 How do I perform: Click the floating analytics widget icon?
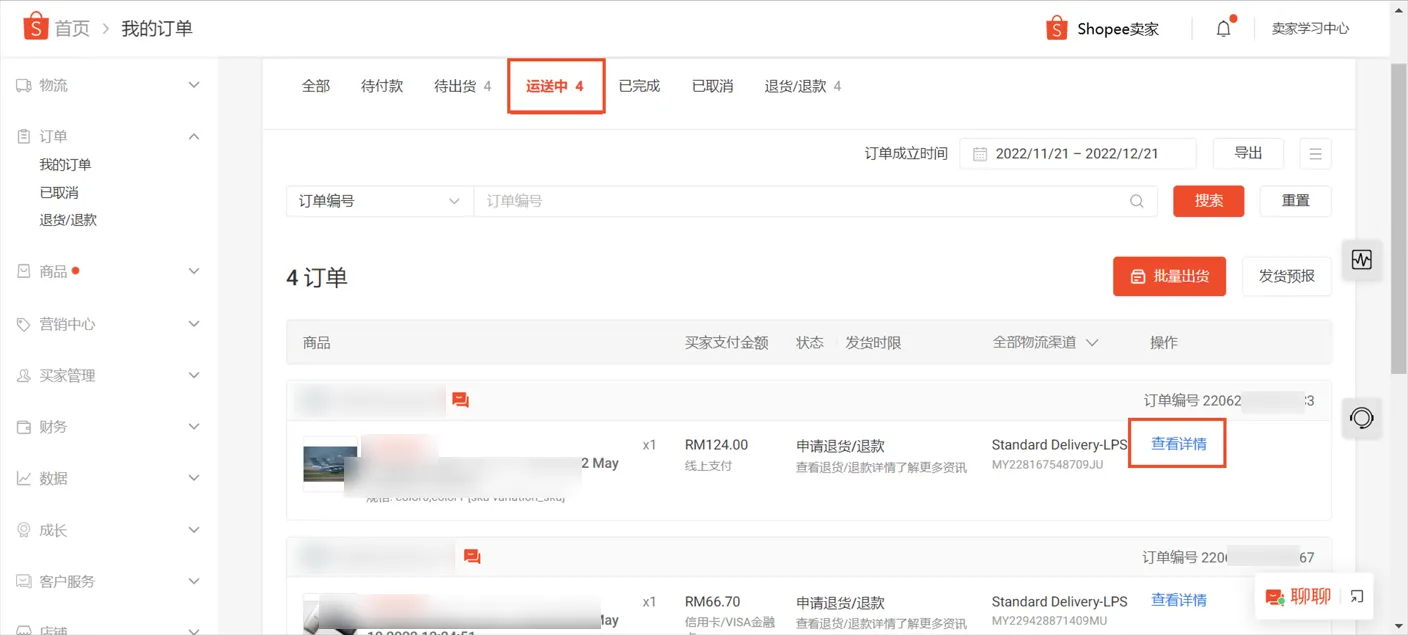1361,259
